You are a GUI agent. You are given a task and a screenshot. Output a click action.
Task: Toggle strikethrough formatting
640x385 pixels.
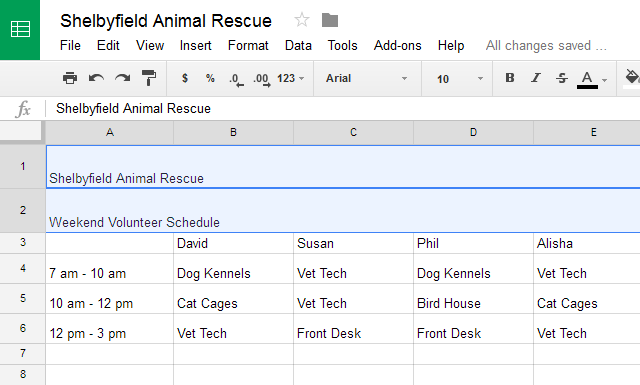click(x=562, y=78)
